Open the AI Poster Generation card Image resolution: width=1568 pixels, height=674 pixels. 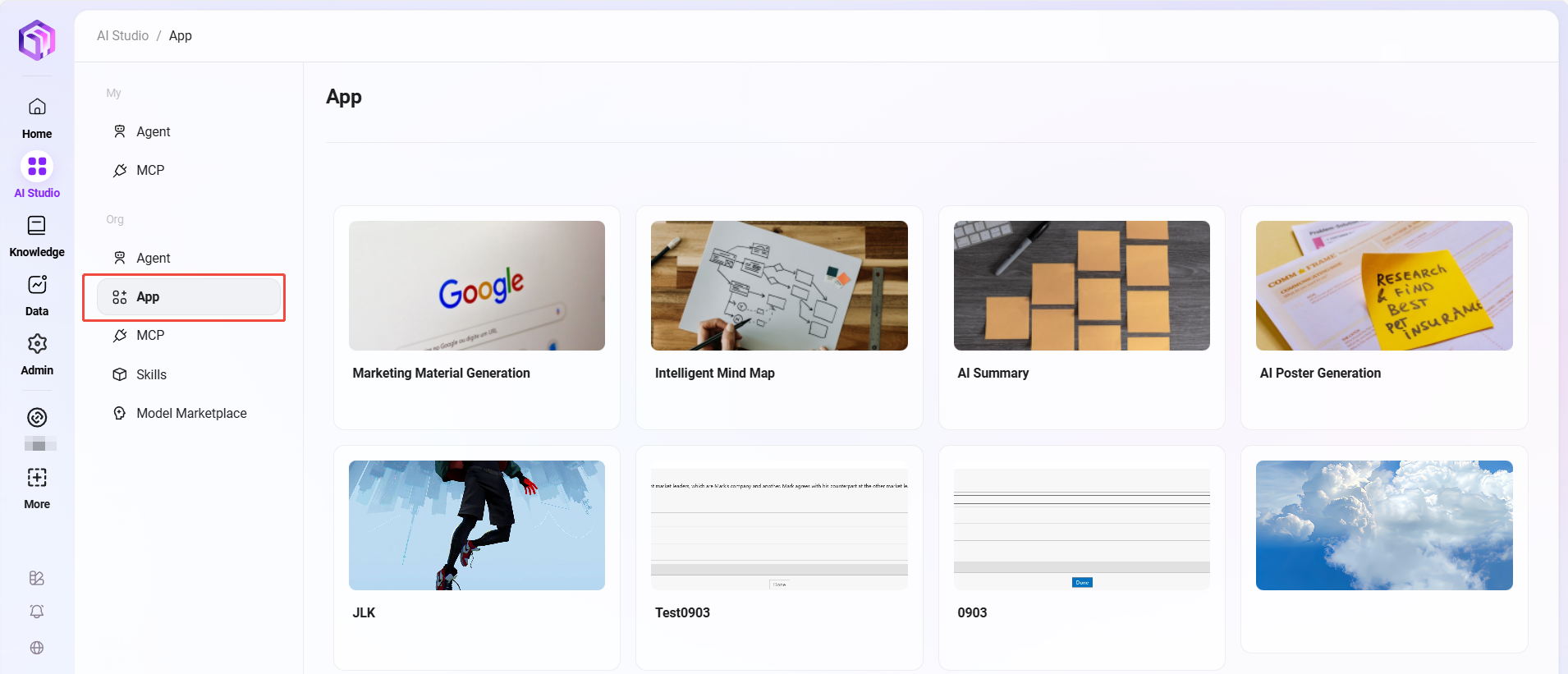click(1383, 286)
